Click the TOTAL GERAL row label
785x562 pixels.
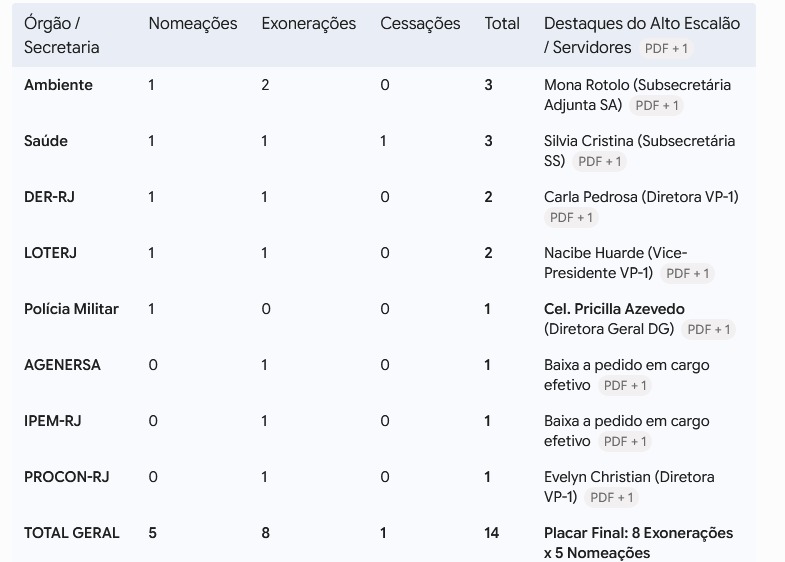(72, 533)
